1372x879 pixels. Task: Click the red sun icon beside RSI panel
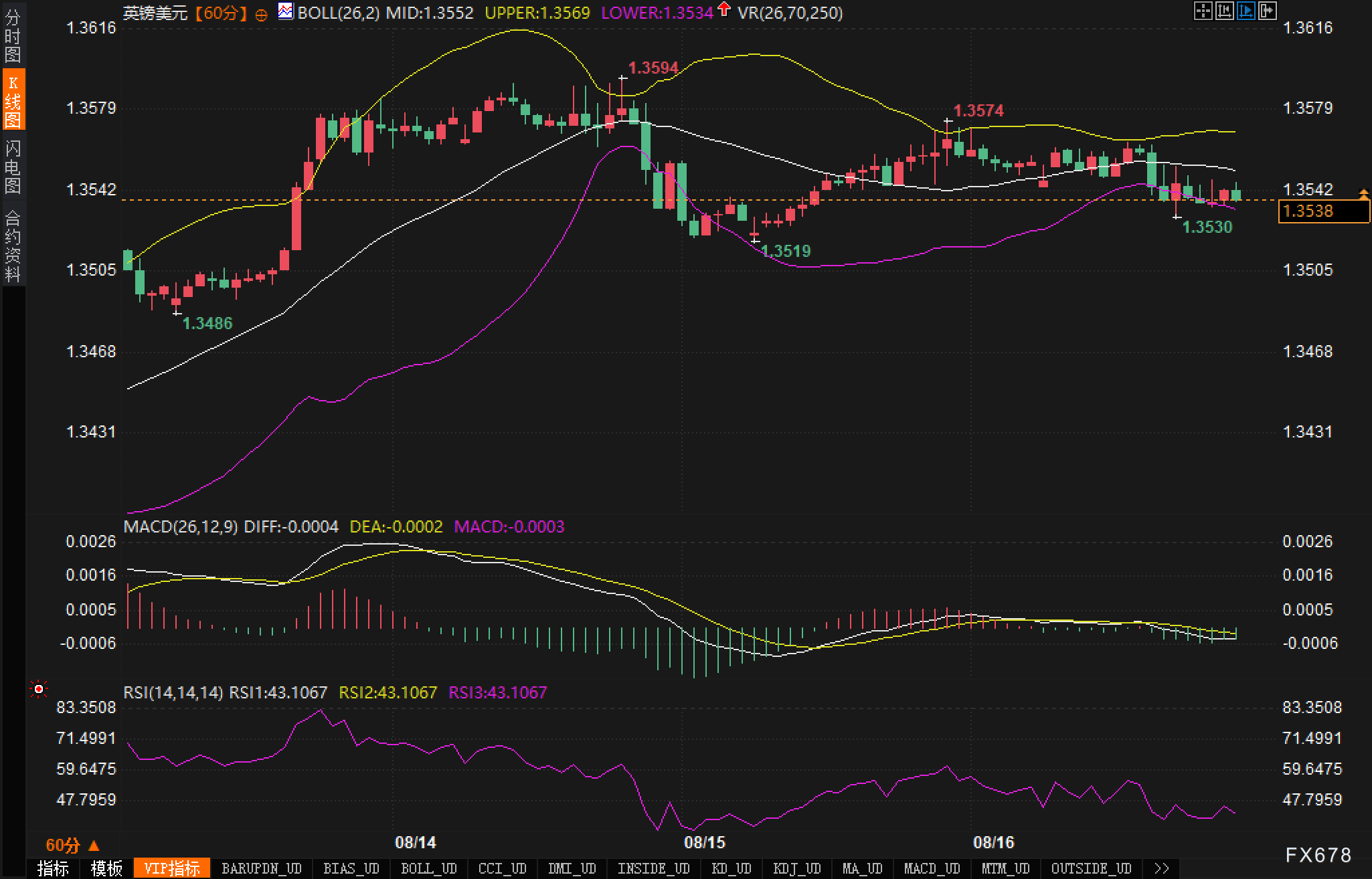coord(39,689)
